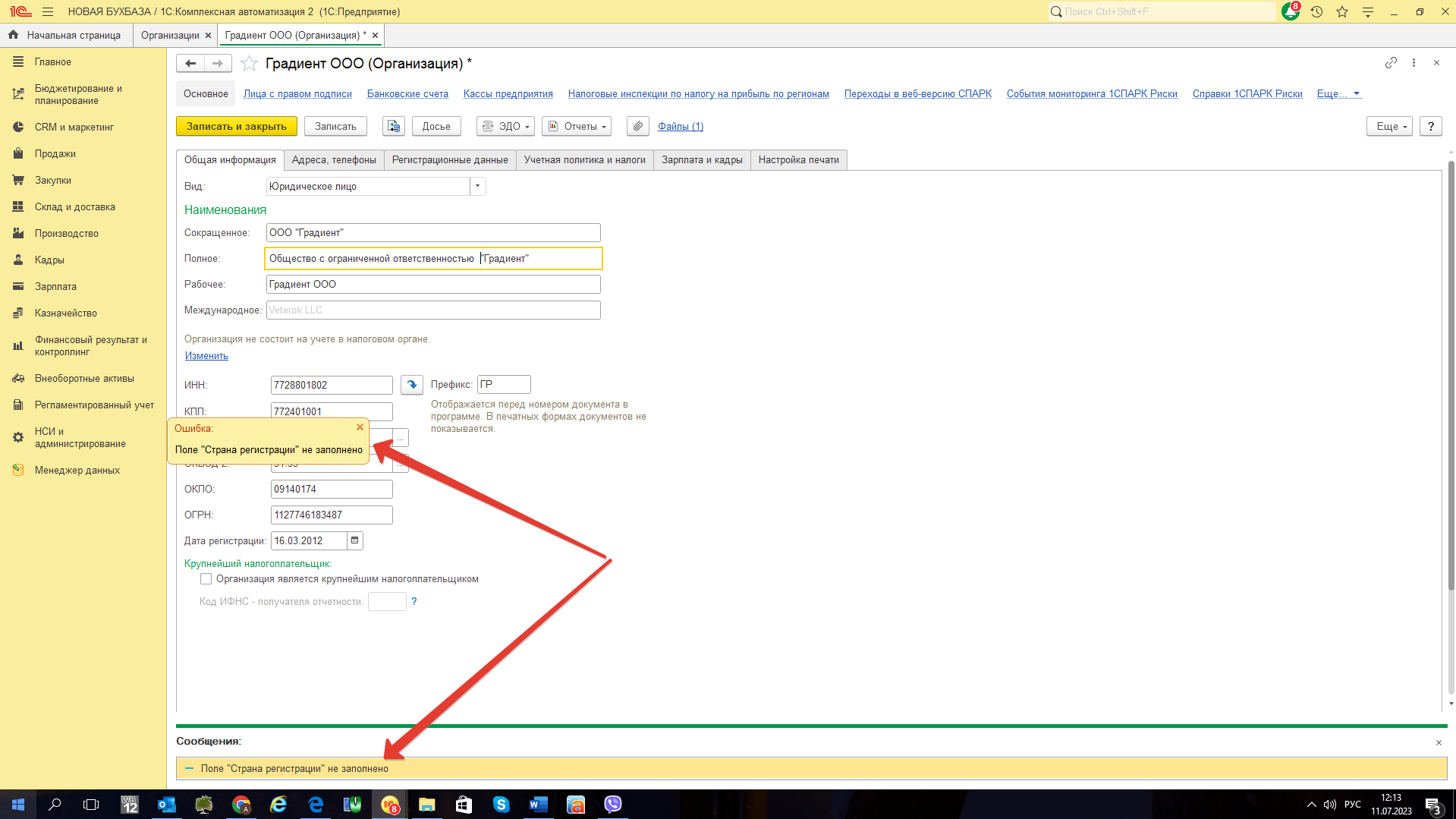Click the Международное name input field

432,310
